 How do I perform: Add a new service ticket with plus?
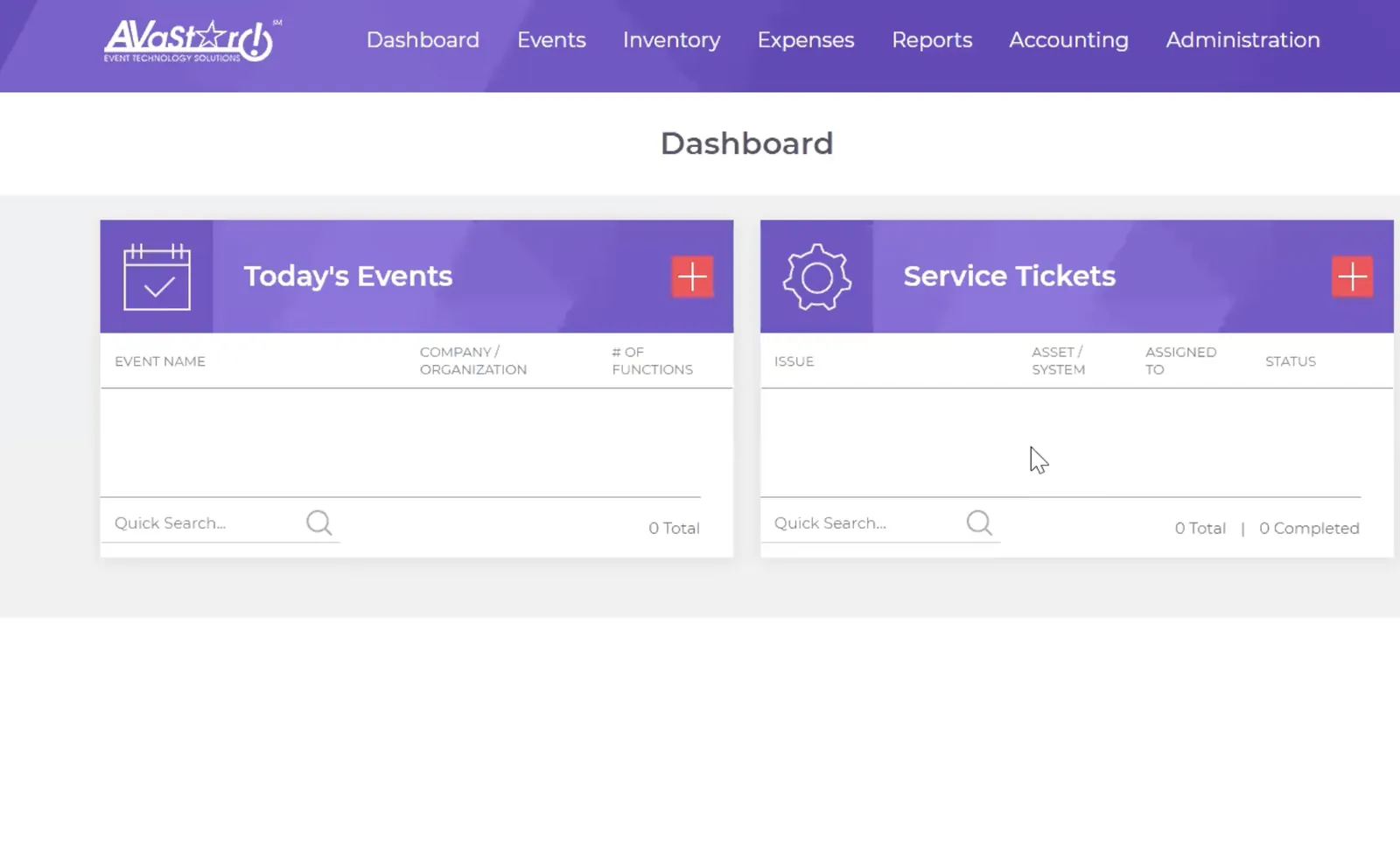point(1352,277)
